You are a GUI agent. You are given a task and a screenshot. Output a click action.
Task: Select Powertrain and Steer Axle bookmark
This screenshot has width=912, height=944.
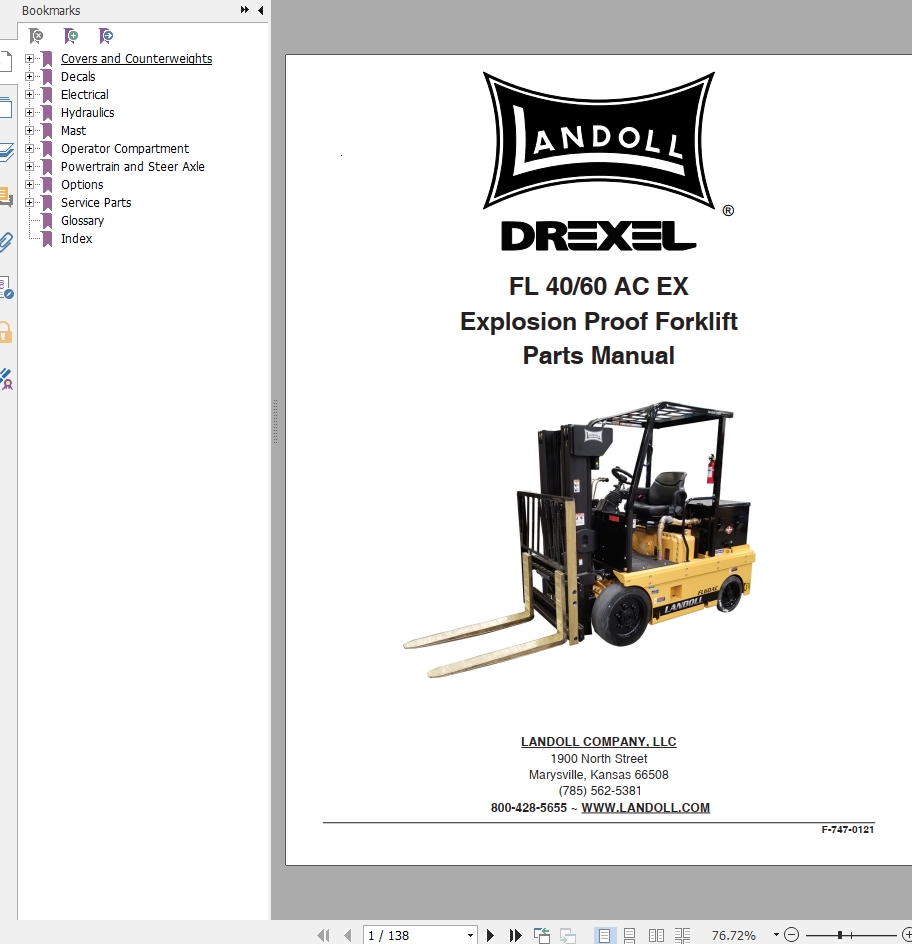132,167
